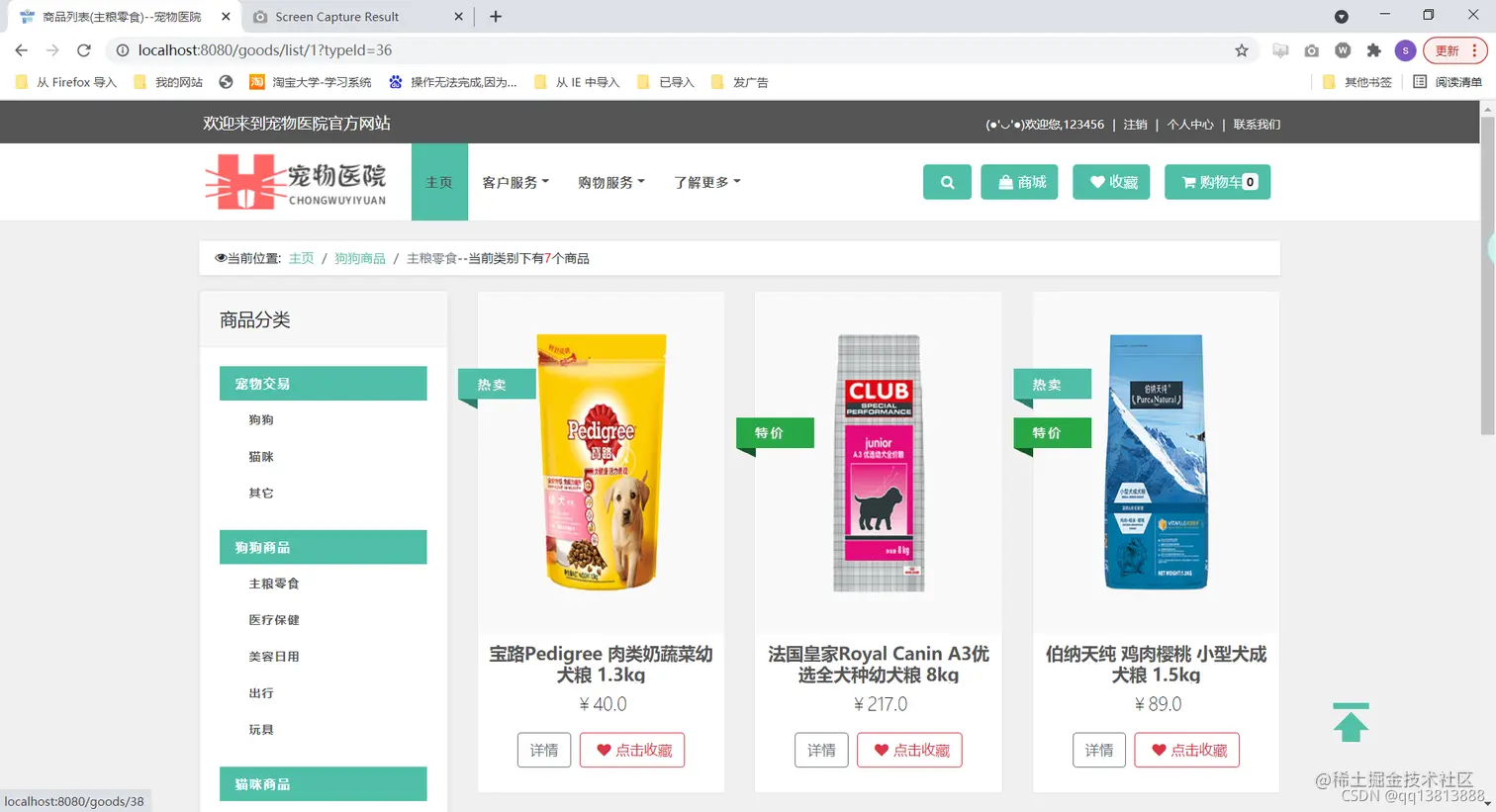The width and height of the screenshot is (1496, 812).
Task: Expand the 了解更多 dropdown
Action: (x=705, y=182)
